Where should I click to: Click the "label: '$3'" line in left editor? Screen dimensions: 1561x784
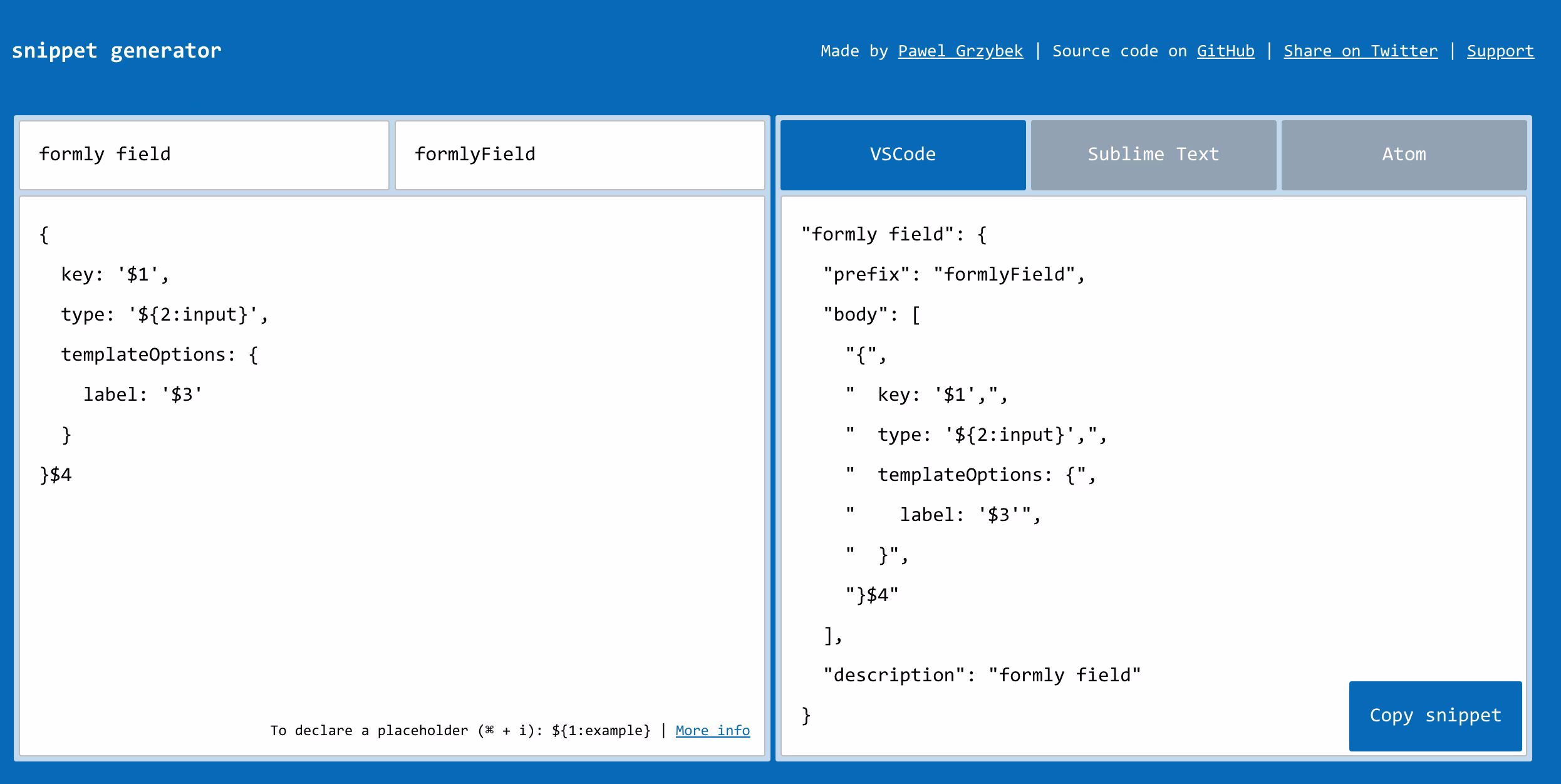point(143,395)
